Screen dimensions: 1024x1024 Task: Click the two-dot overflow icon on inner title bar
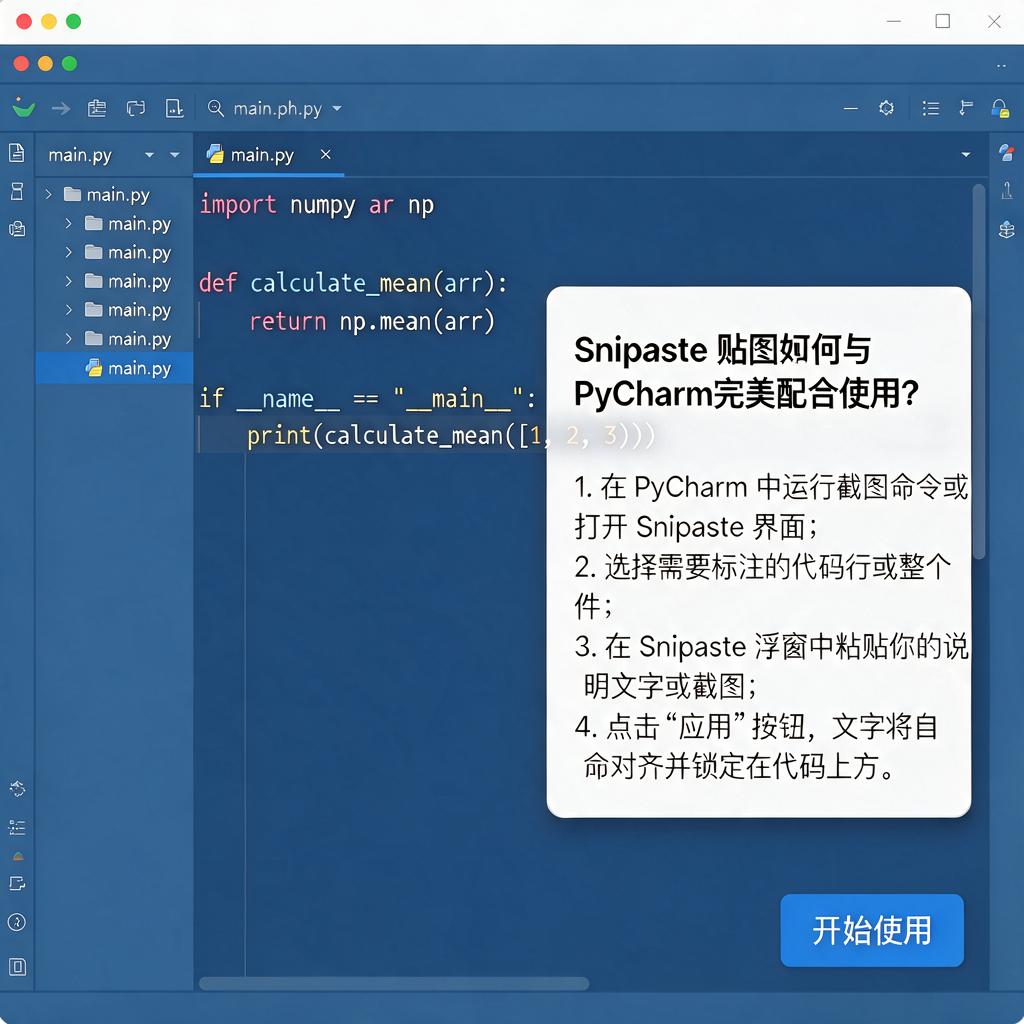click(1001, 65)
